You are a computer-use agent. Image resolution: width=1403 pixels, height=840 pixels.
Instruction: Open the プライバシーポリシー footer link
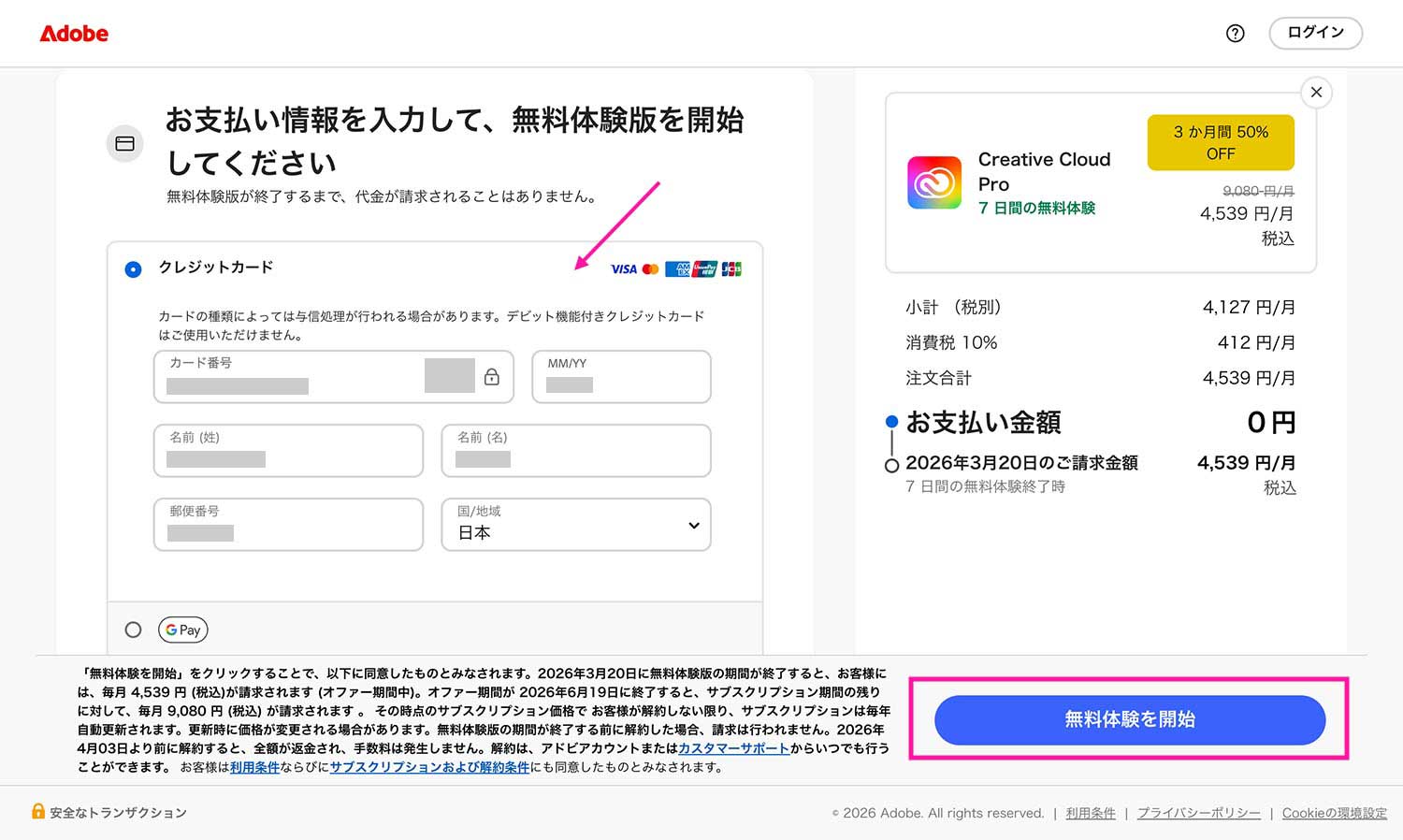(x=1198, y=813)
